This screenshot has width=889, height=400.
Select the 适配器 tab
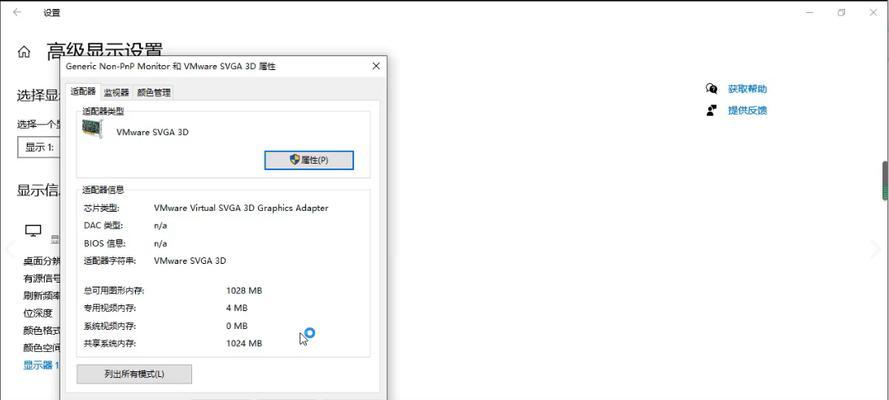click(83, 92)
